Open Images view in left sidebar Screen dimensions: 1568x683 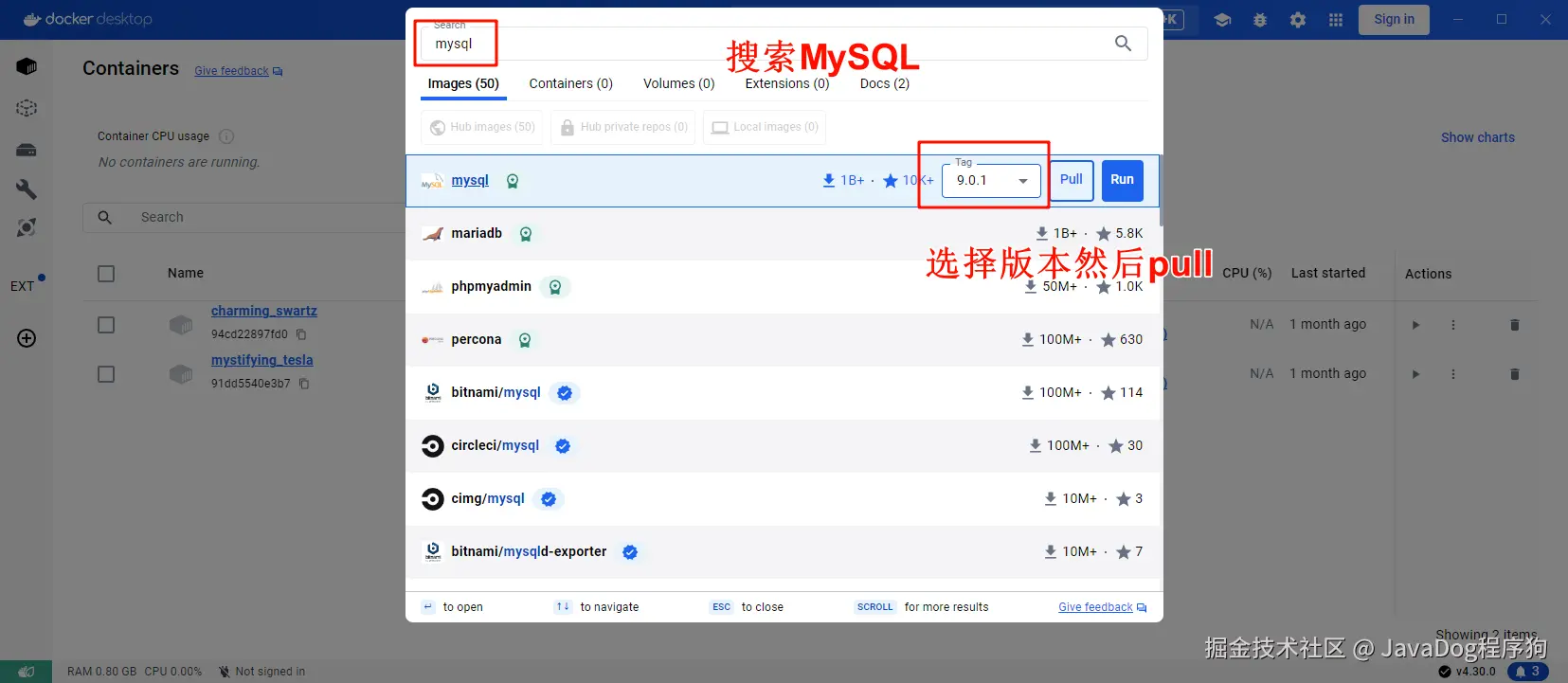point(27,108)
